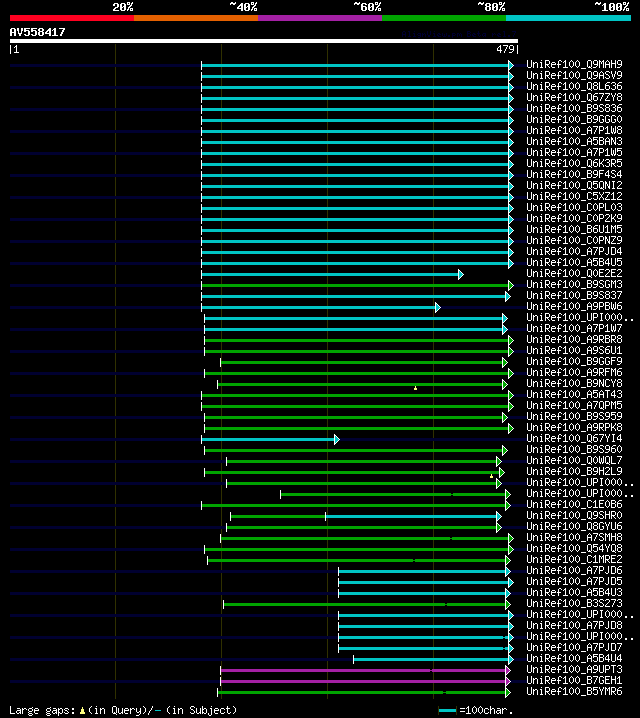Click UniRef100_Q9SHR0 hit label
The image size is (640, 718).
pos(574,515)
